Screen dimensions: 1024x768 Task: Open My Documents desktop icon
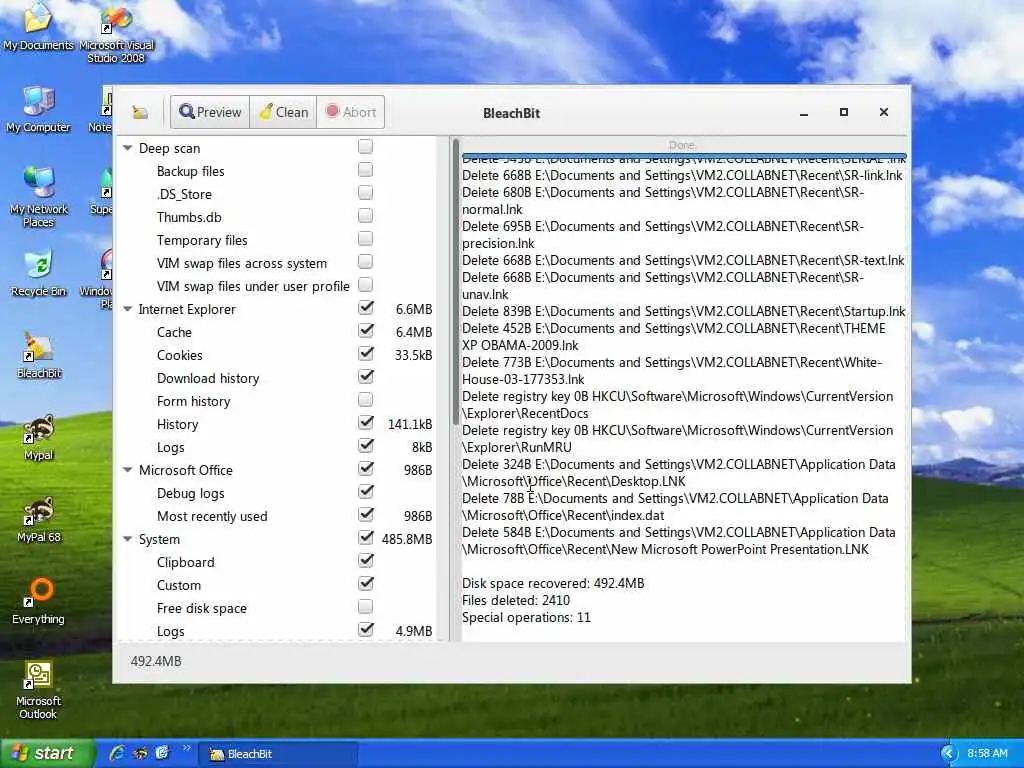(38, 26)
